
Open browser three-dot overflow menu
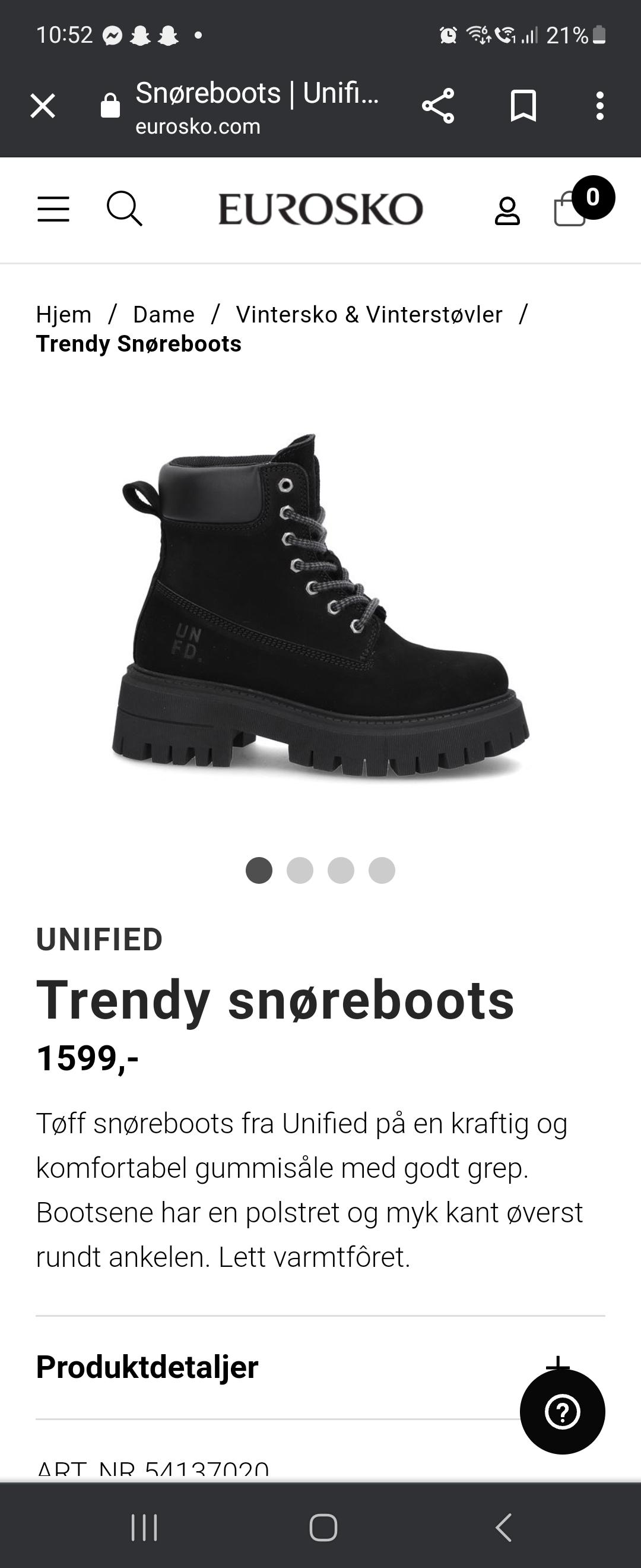(600, 106)
